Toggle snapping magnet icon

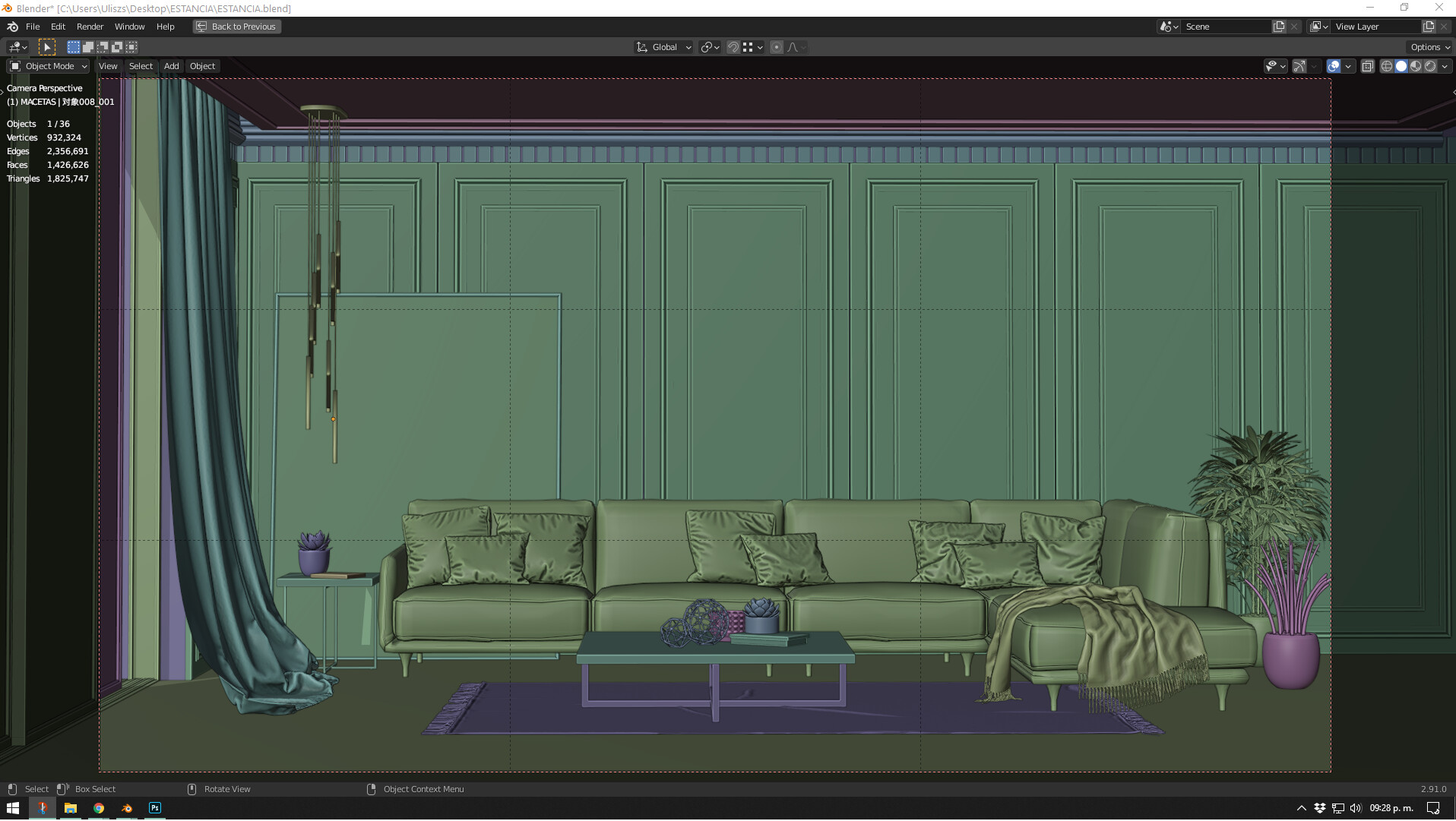click(733, 47)
